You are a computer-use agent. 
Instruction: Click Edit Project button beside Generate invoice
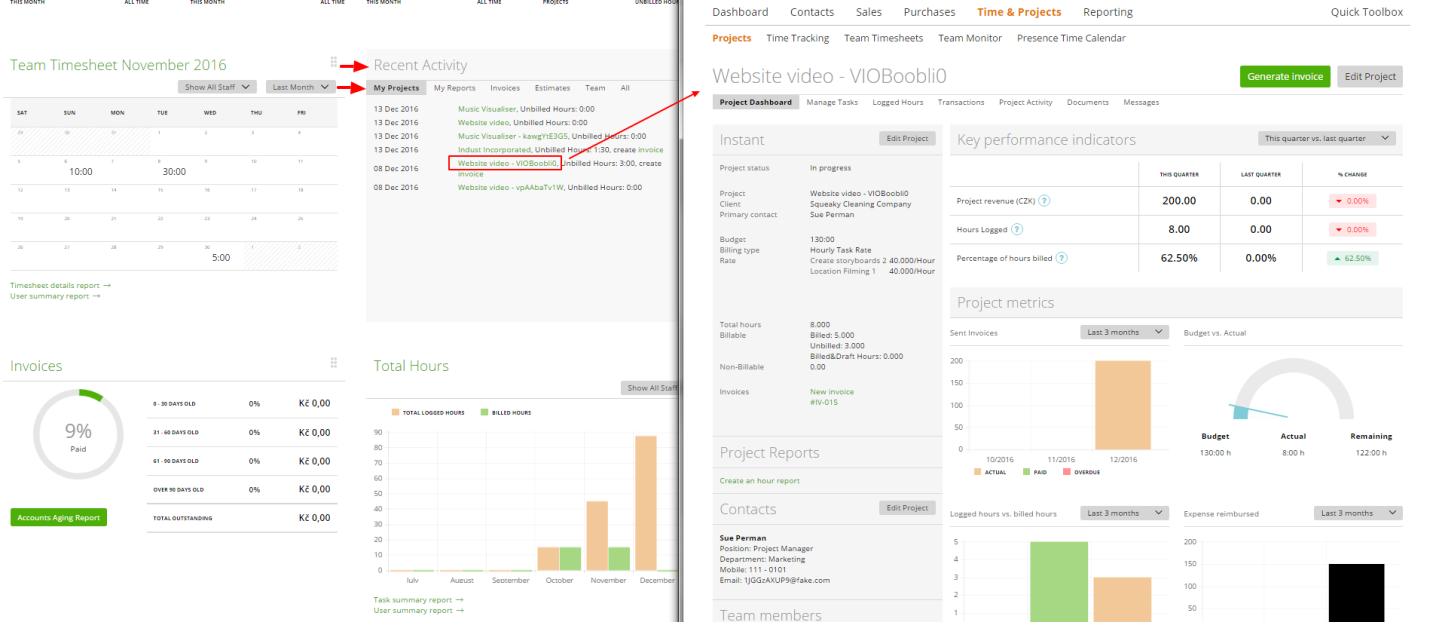[1370, 76]
